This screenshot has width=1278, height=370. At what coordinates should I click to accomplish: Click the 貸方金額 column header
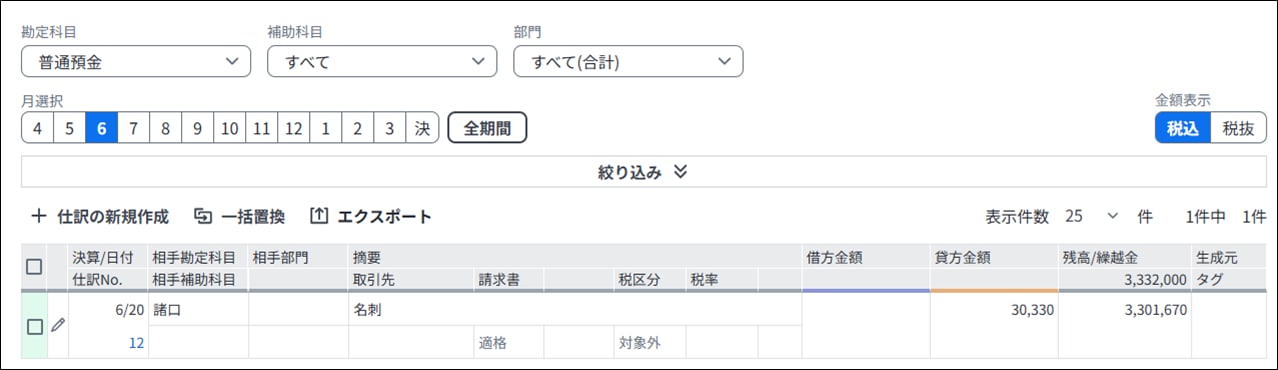point(994,257)
